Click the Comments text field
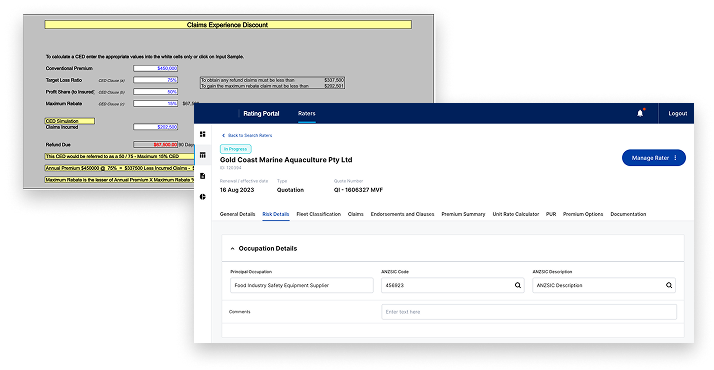The height and width of the screenshot is (370, 714). point(529,312)
